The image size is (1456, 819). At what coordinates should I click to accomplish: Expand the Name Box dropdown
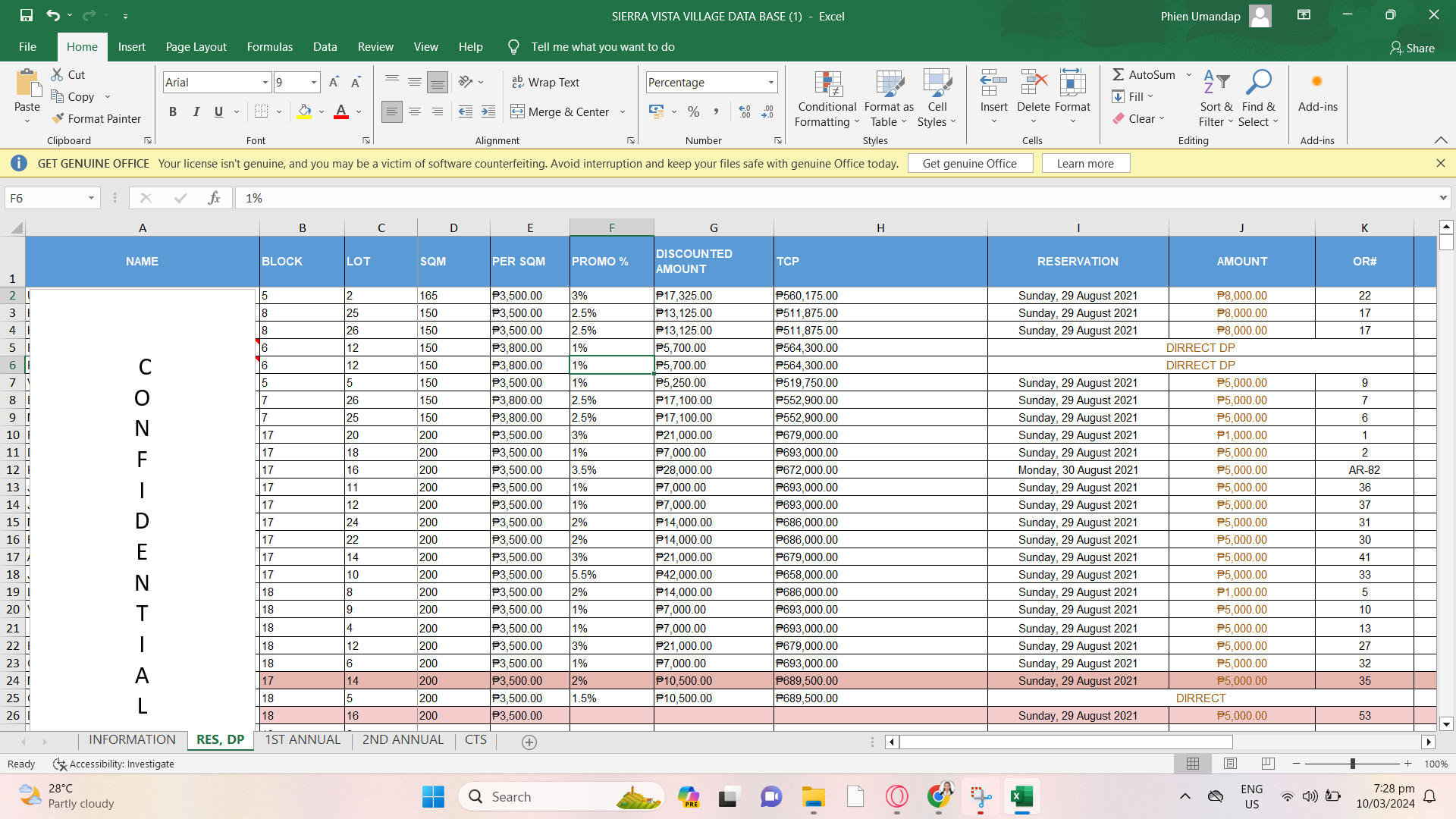pyautogui.click(x=91, y=198)
